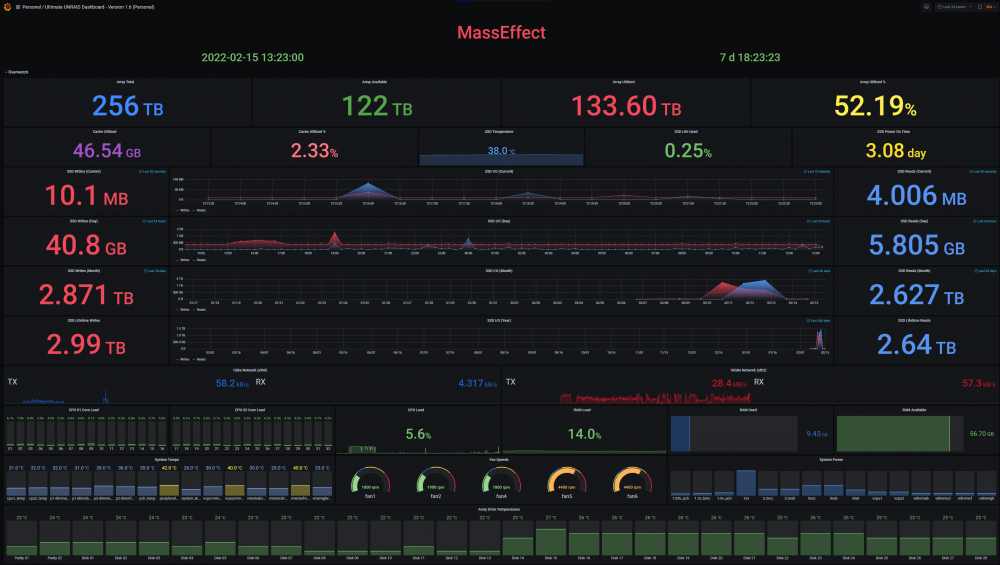This screenshot has height=565, width=1000.
Task: Toggle Writes series in SSD I/O (Month) legend
Action: tap(182, 310)
